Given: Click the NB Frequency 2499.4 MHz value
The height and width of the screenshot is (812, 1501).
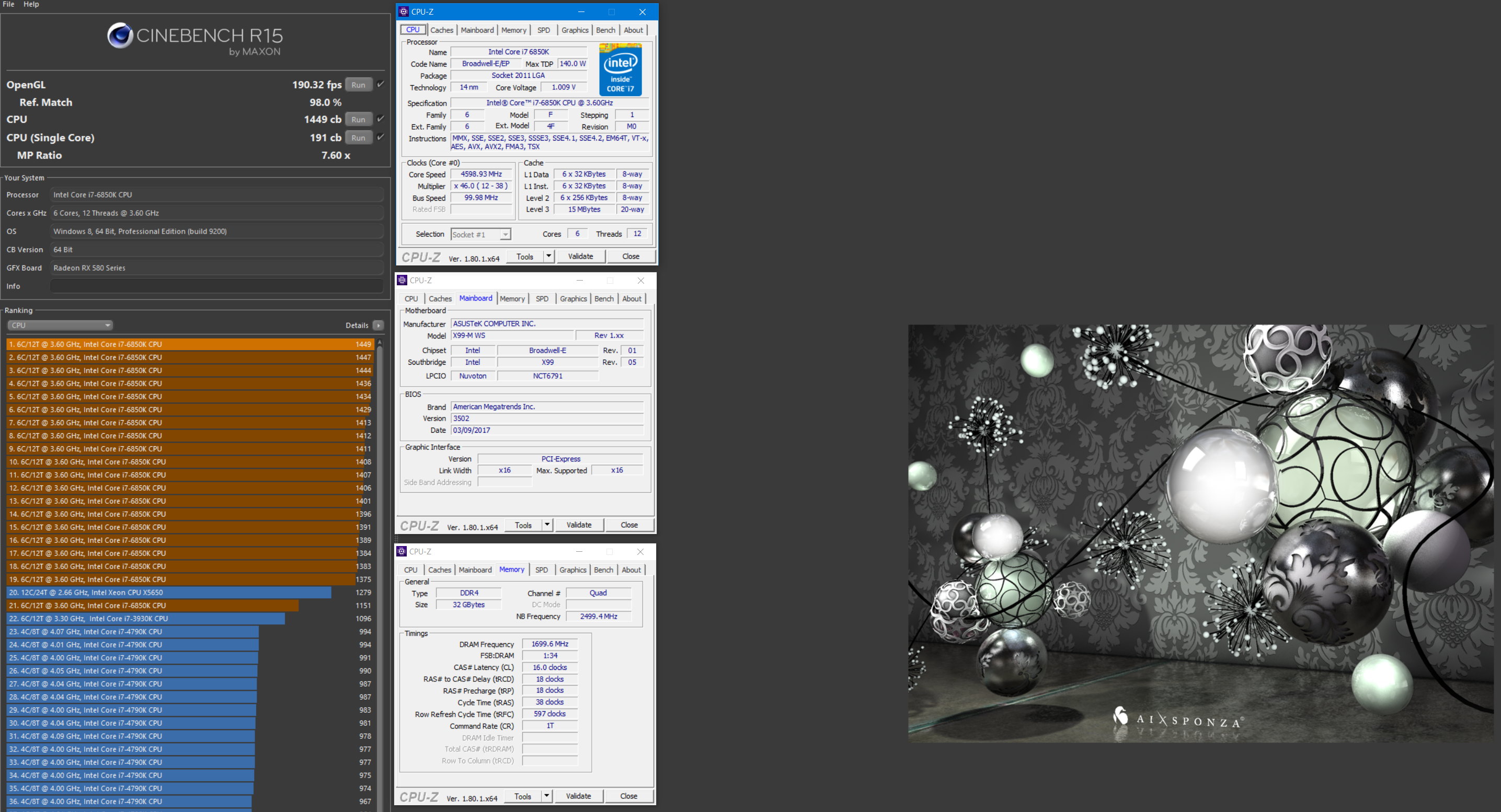Looking at the screenshot, I should pos(599,616).
